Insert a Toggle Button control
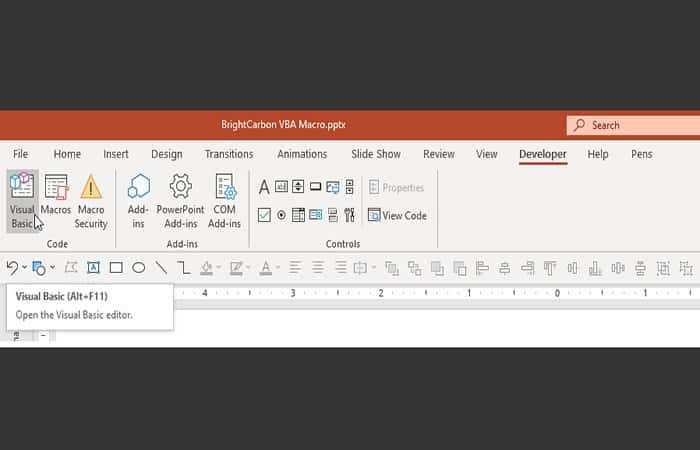700x450 pixels. pyautogui.click(x=333, y=215)
